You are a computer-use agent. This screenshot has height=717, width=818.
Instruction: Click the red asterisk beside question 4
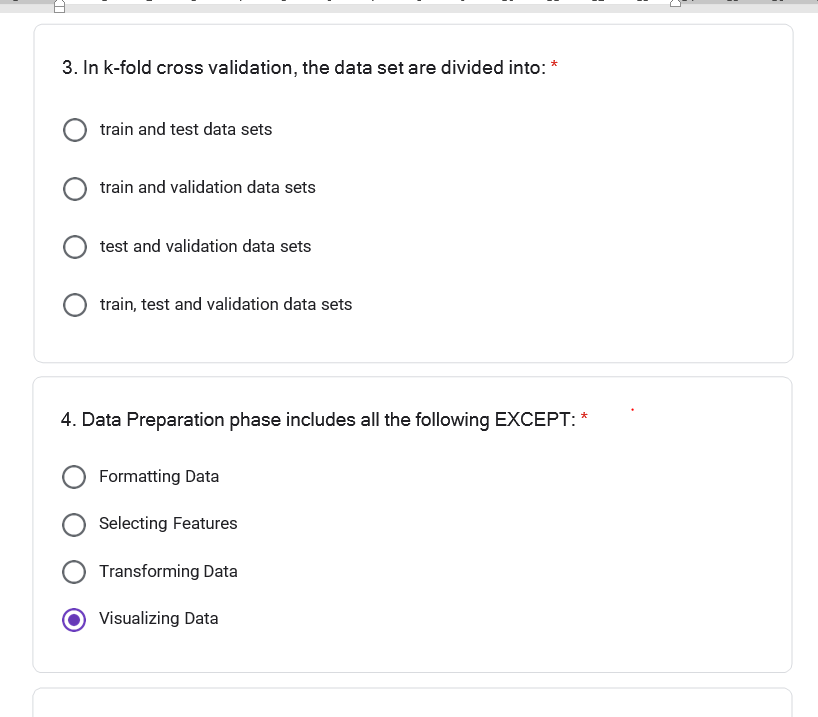[x=584, y=416]
